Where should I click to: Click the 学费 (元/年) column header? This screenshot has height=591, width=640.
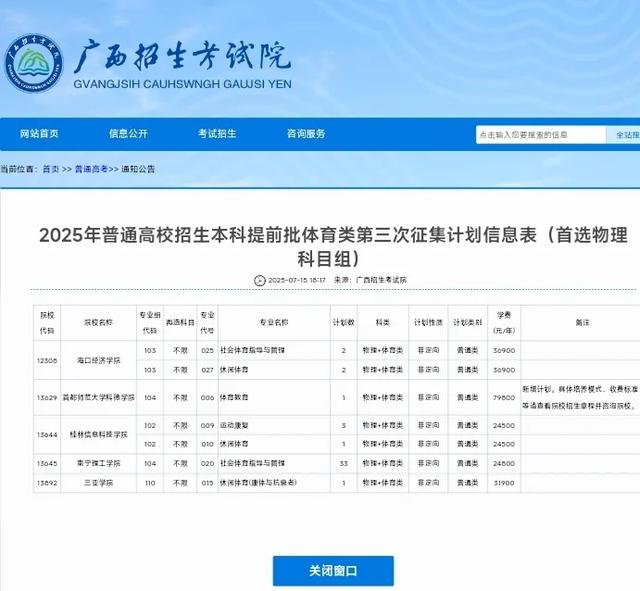[x=504, y=322]
